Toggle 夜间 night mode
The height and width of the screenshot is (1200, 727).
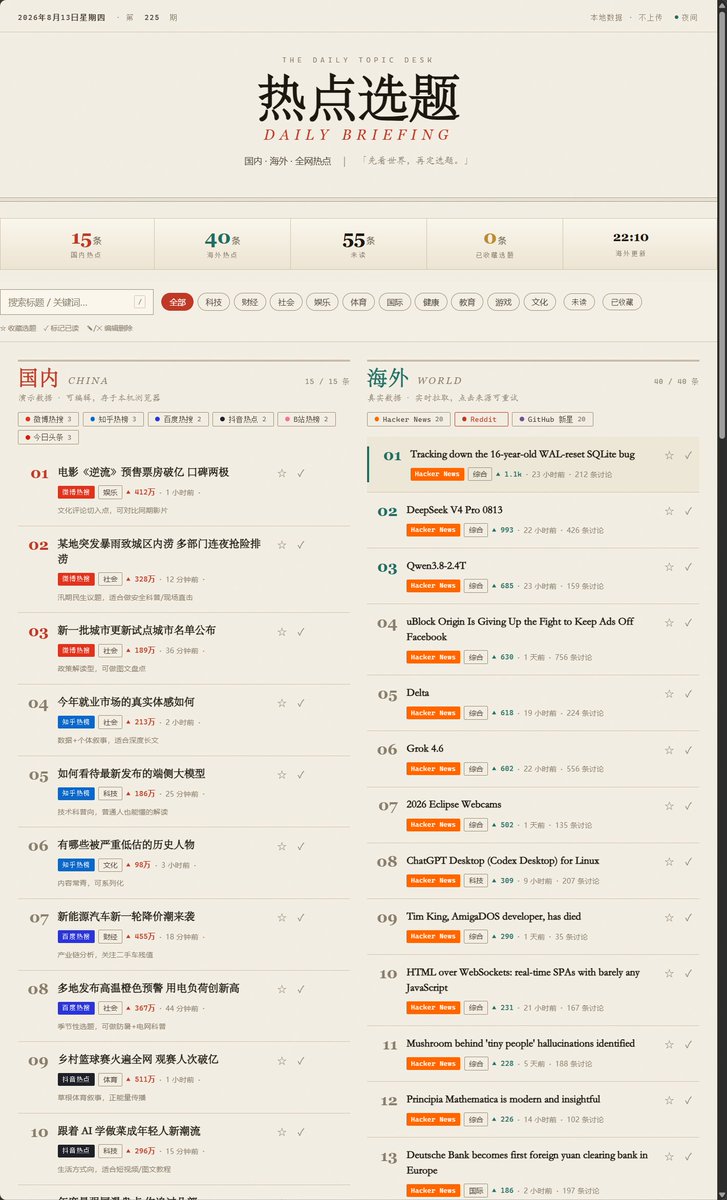(x=686, y=17)
